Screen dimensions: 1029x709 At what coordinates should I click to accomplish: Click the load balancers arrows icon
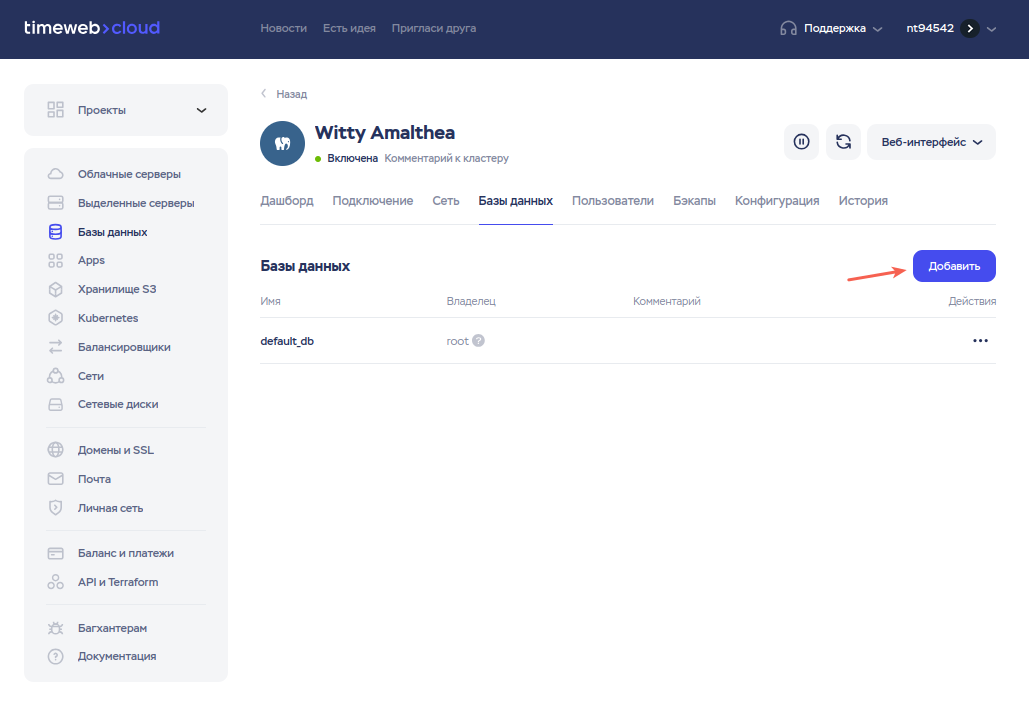[x=56, y=347]
